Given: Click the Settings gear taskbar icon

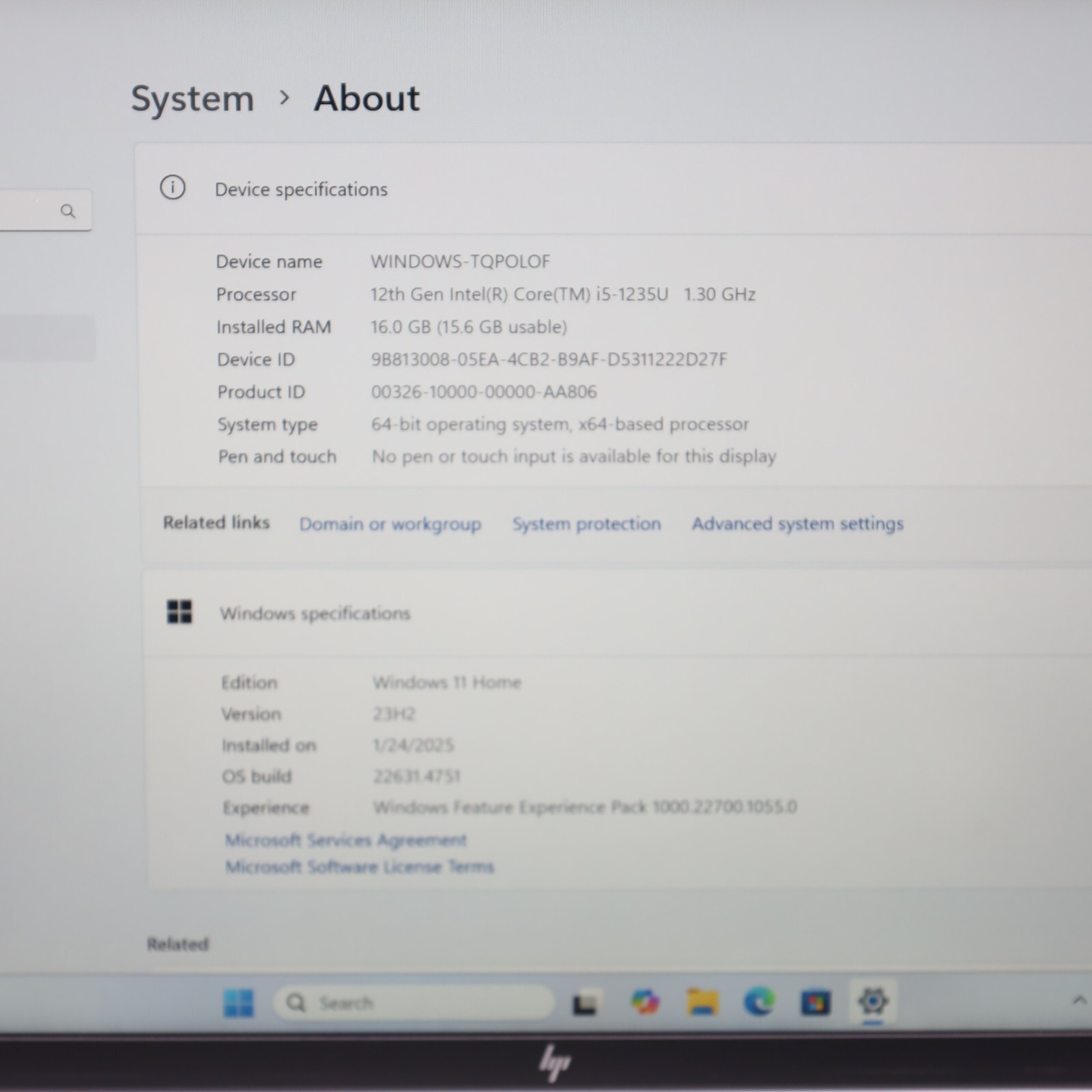Looking at the screenshot, I should (x=874, y=1001).
